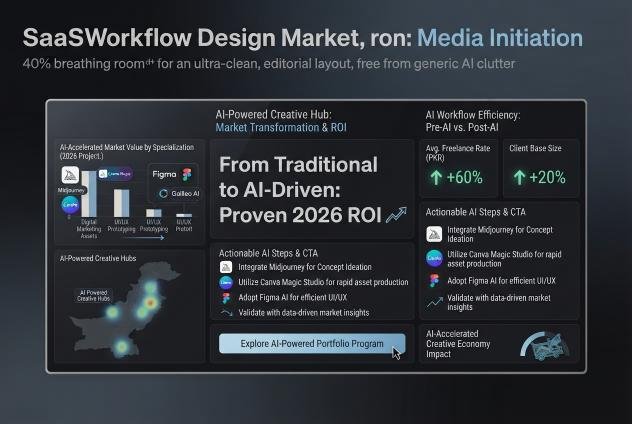This screenshot has height=424, width=632.
Task: Click the Galileo AI spinner icon in the chart
Action: click(x=163, y=193)
